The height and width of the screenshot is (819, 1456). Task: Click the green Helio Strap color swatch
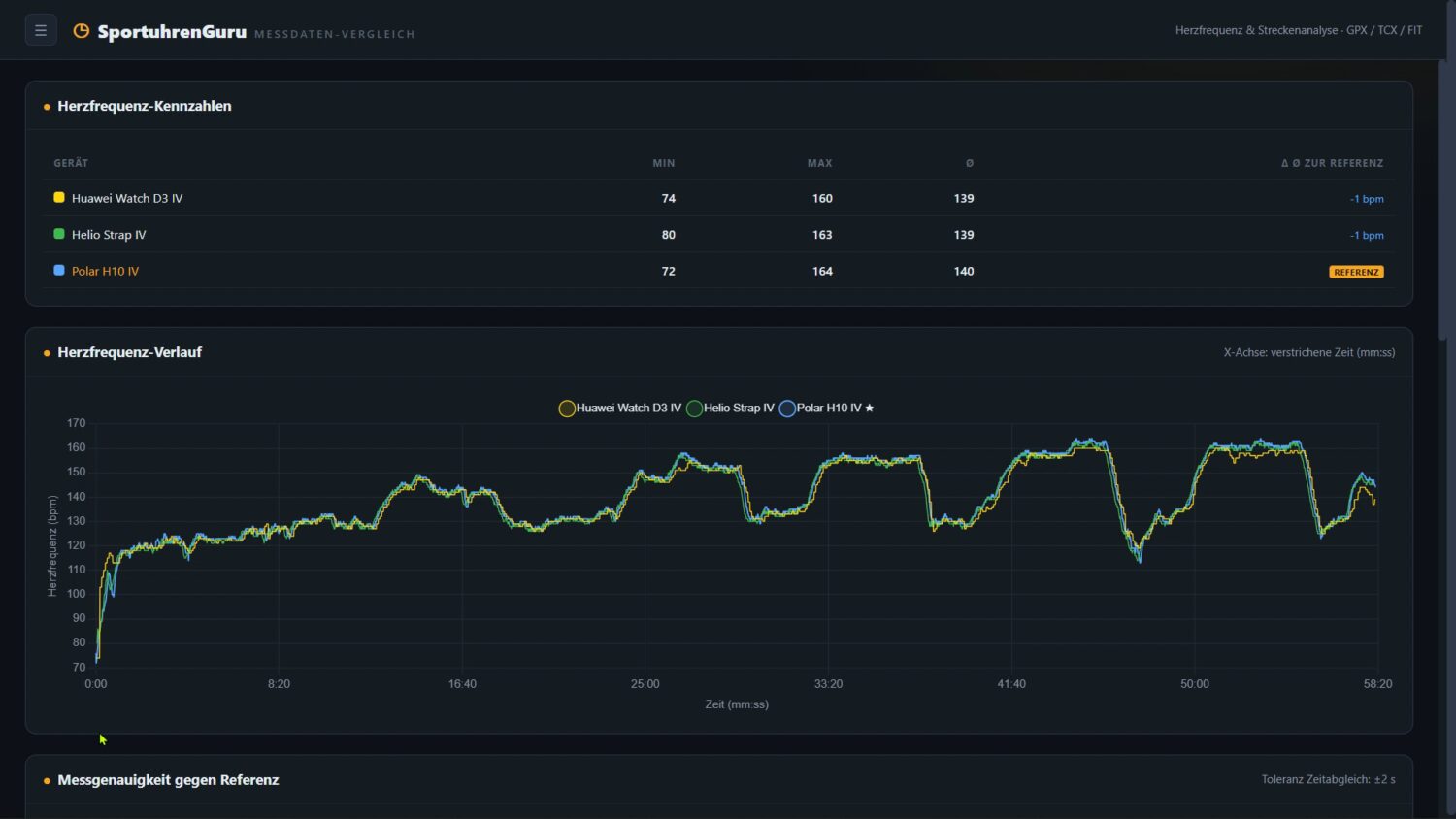tap(59, 234)
